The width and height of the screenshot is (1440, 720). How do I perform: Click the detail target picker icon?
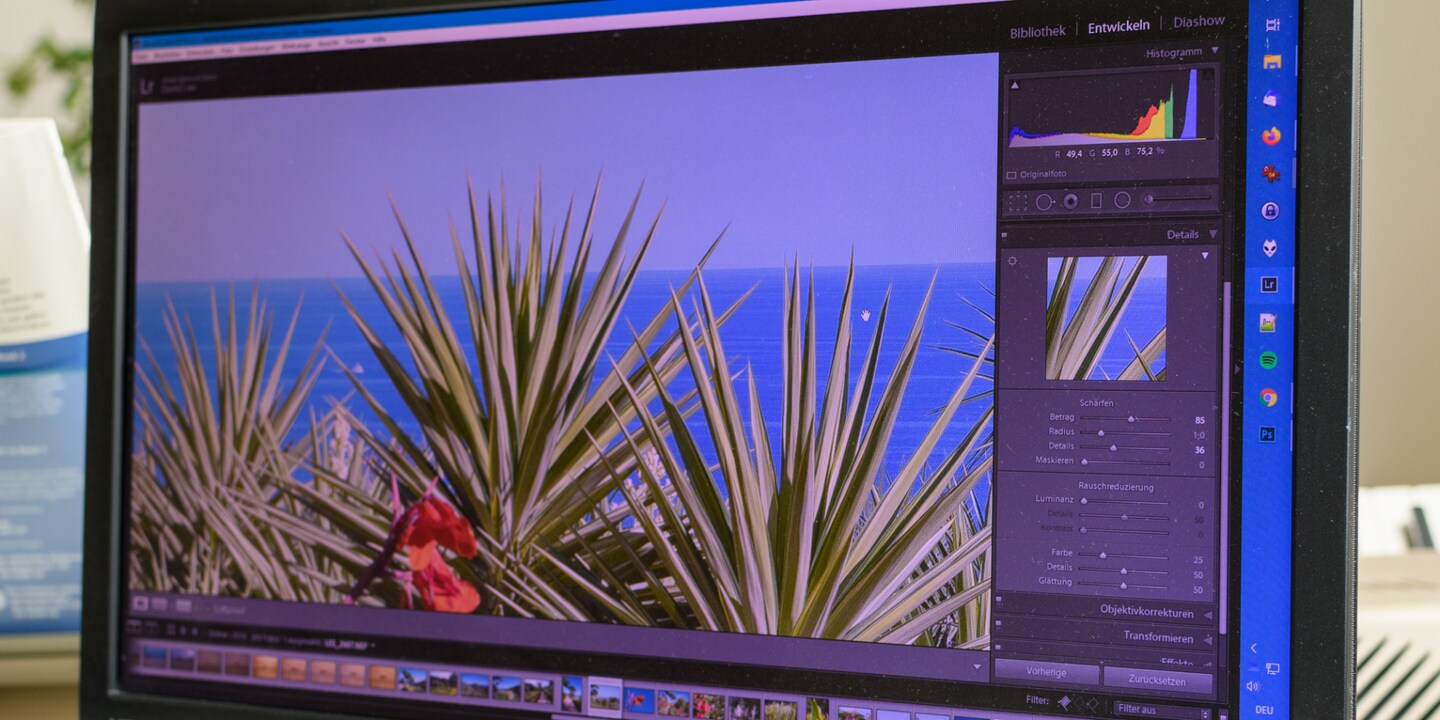1012,260
